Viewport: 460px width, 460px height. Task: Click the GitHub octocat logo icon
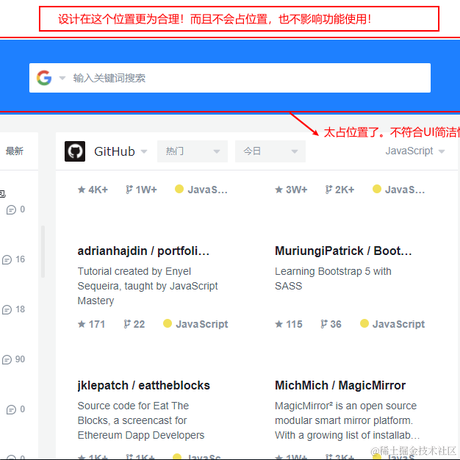(75, 151)
